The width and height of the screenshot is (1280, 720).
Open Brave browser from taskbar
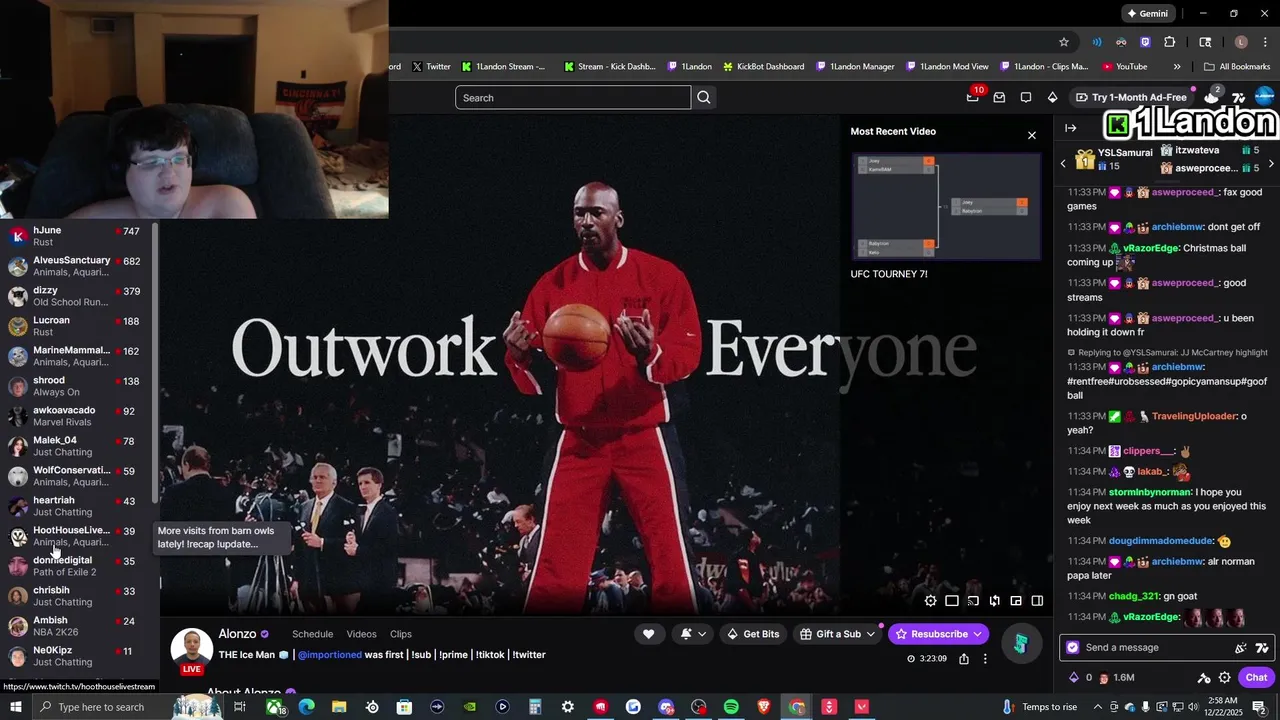tap(764, 707)
